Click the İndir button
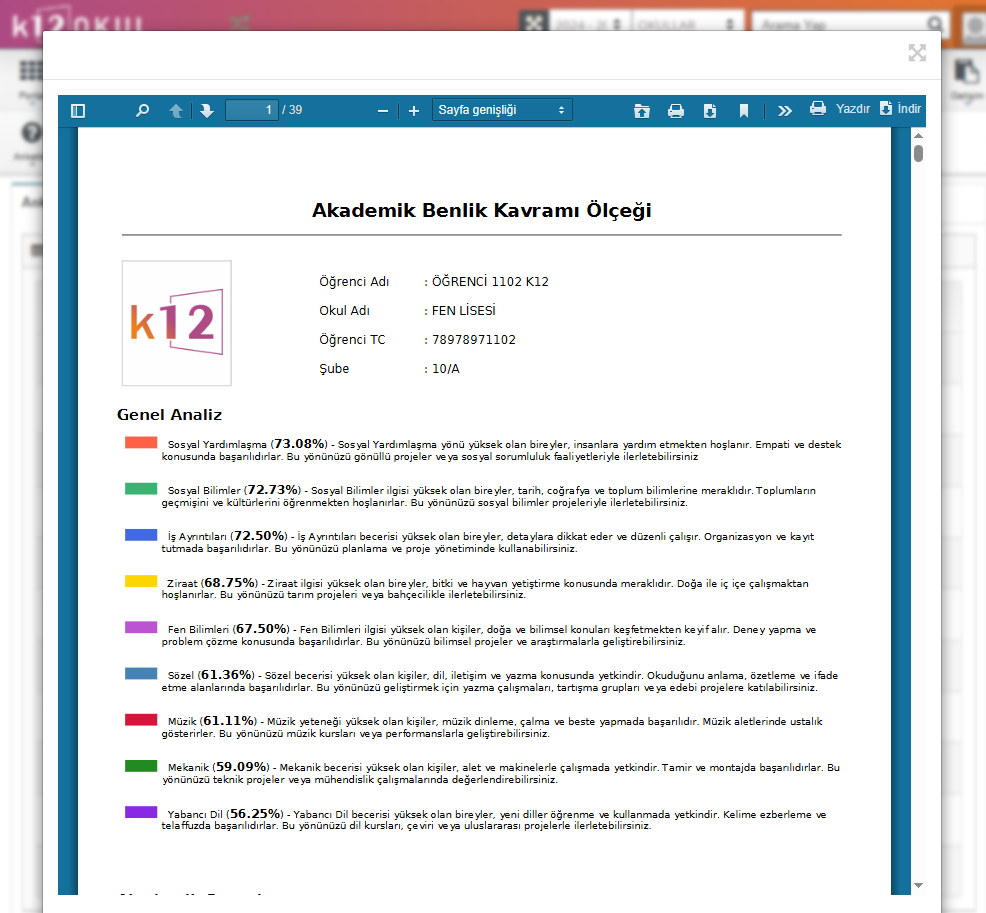The width and height of the screenshot is (986, 913). click(900, 109)
